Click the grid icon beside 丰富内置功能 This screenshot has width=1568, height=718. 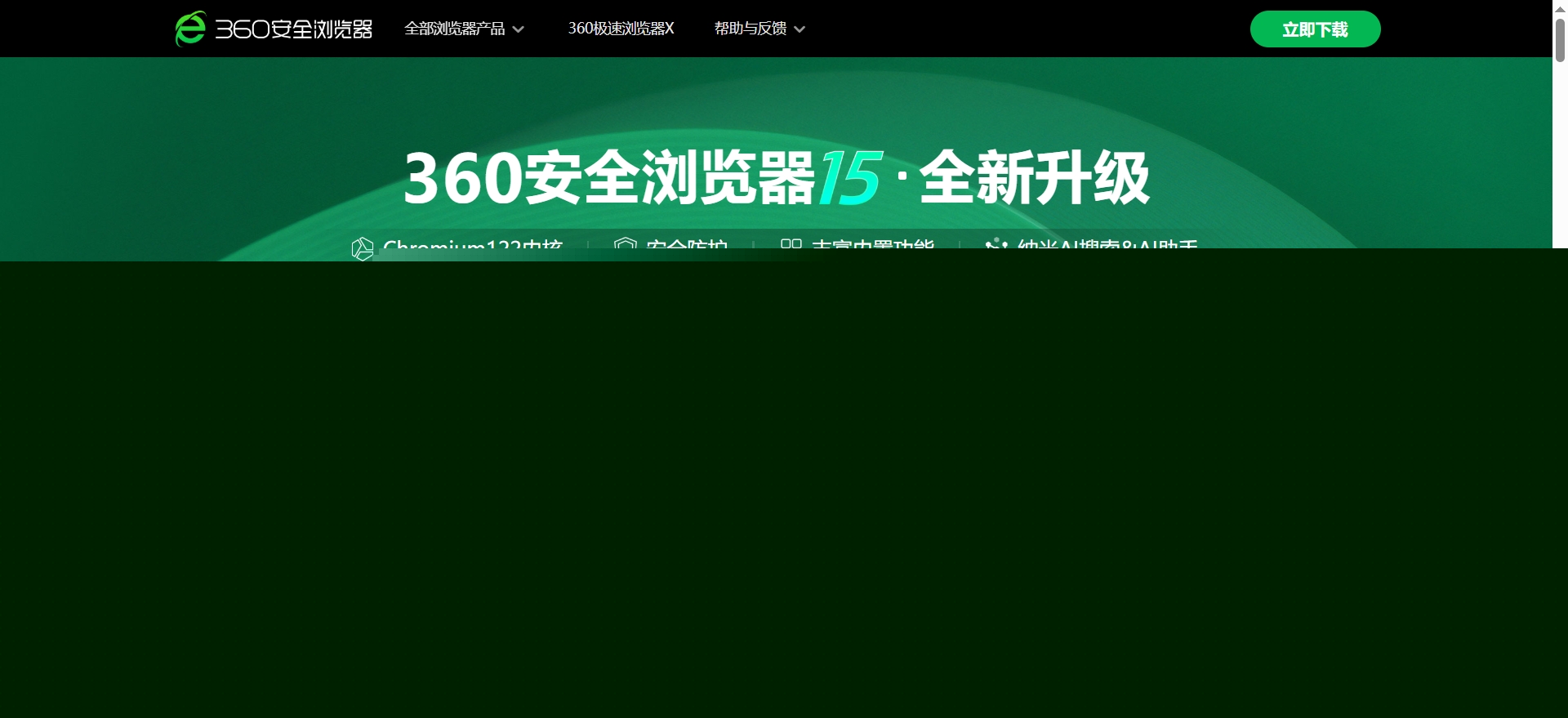point(791,243)
